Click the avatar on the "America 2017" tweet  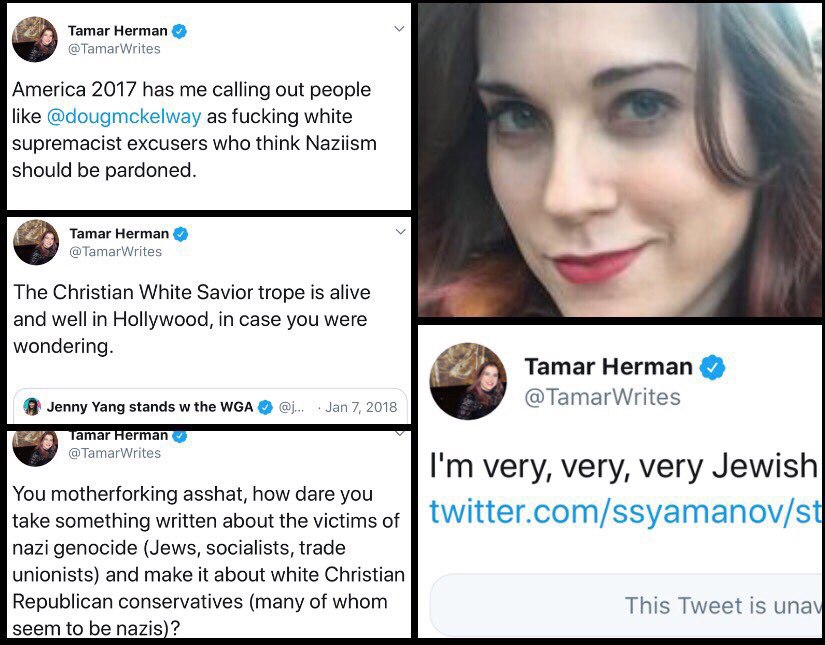click(35, 39)
